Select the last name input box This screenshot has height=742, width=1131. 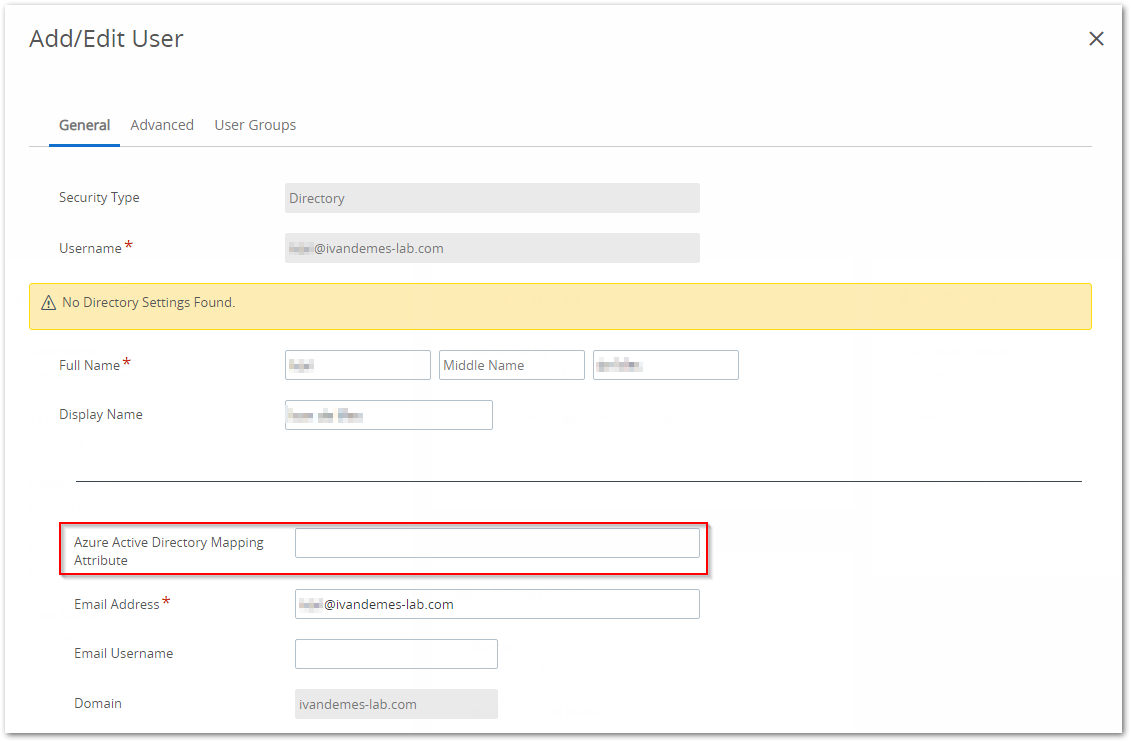pyautogui.click(x=665, y=365)
